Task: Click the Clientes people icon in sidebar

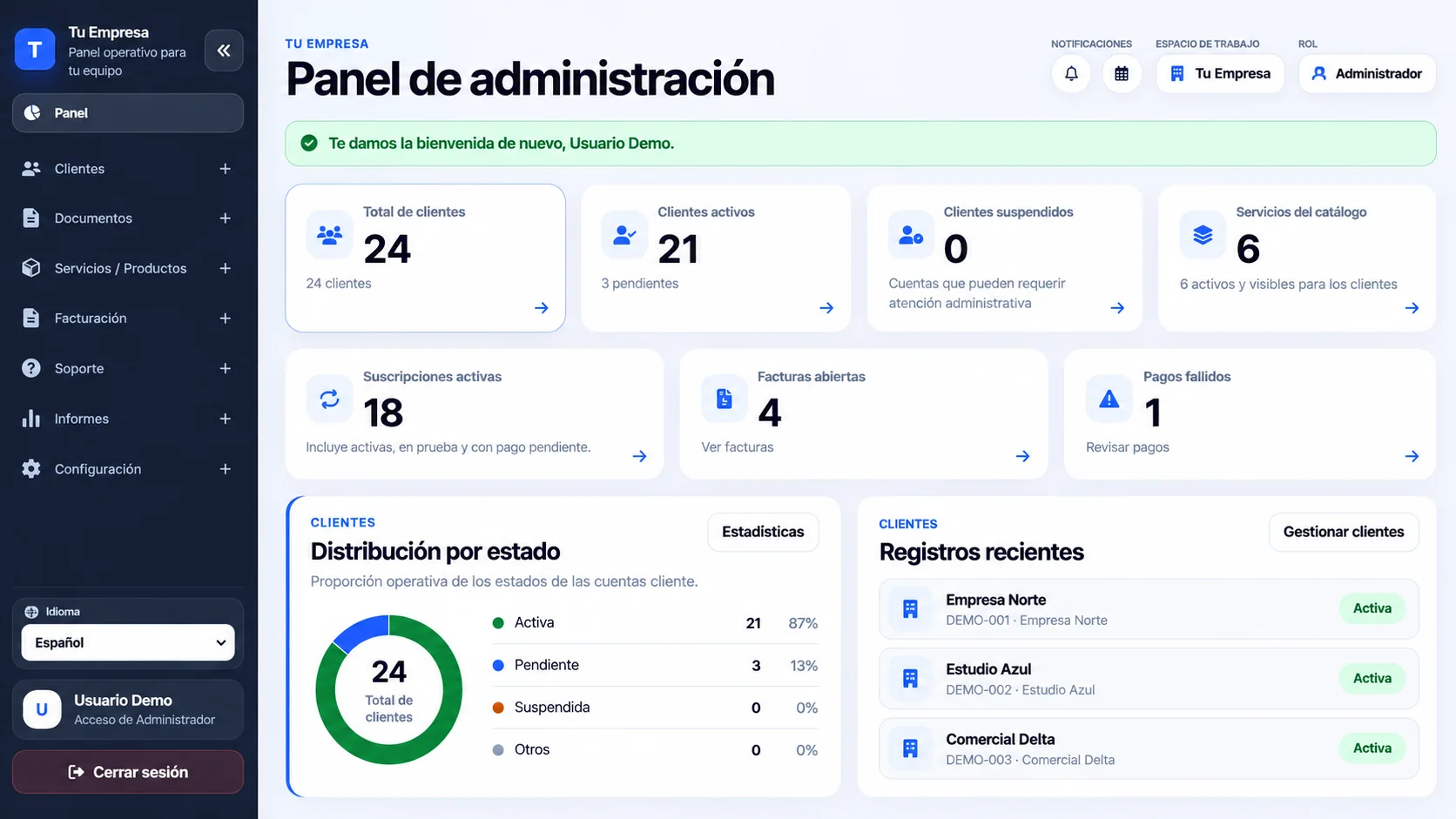Action: tap(31, 169)
